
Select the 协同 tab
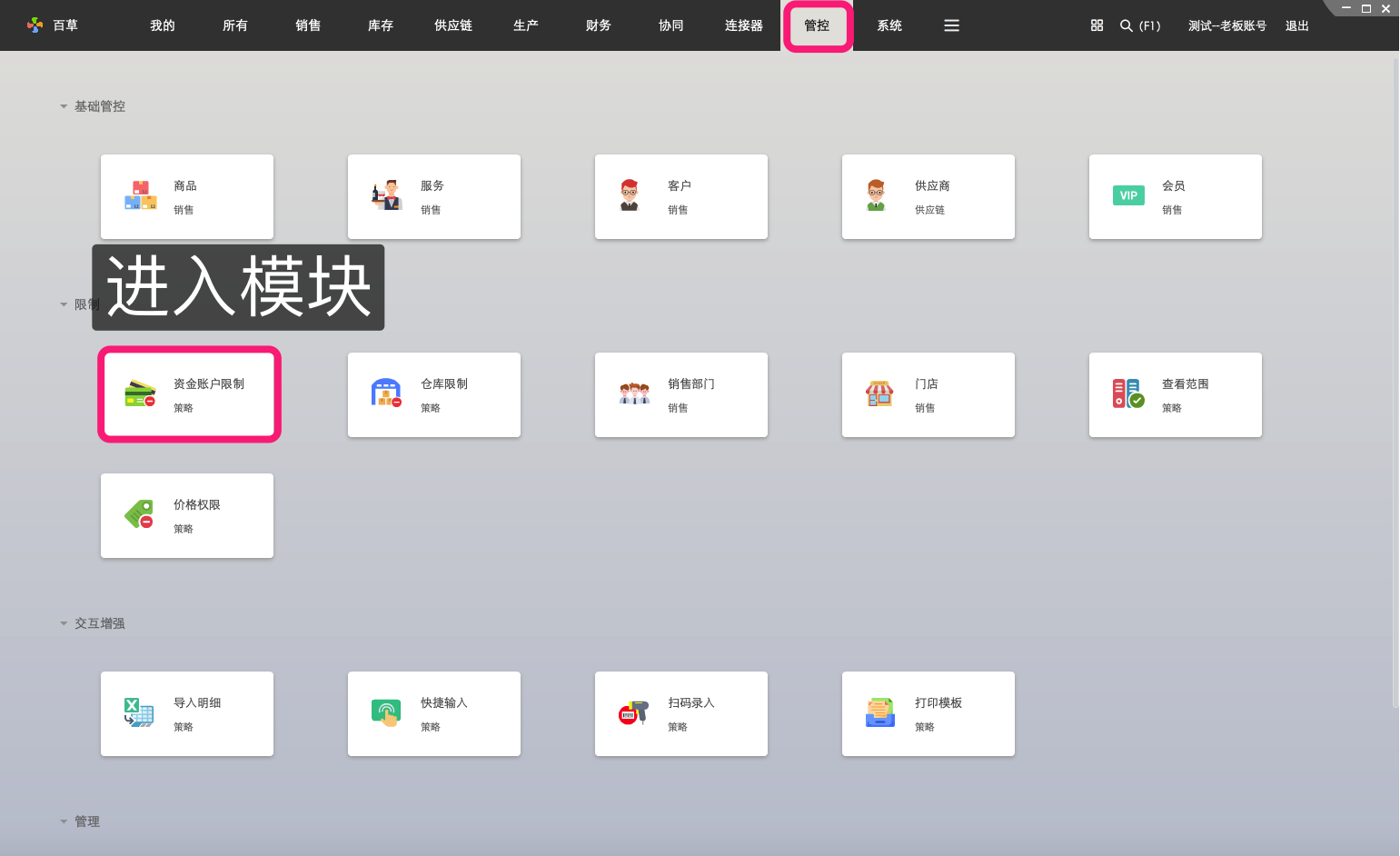click(x=671, y=25)
